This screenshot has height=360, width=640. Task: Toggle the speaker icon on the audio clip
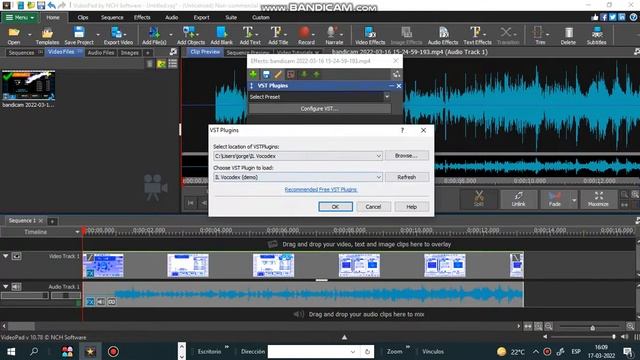point(100,302)
